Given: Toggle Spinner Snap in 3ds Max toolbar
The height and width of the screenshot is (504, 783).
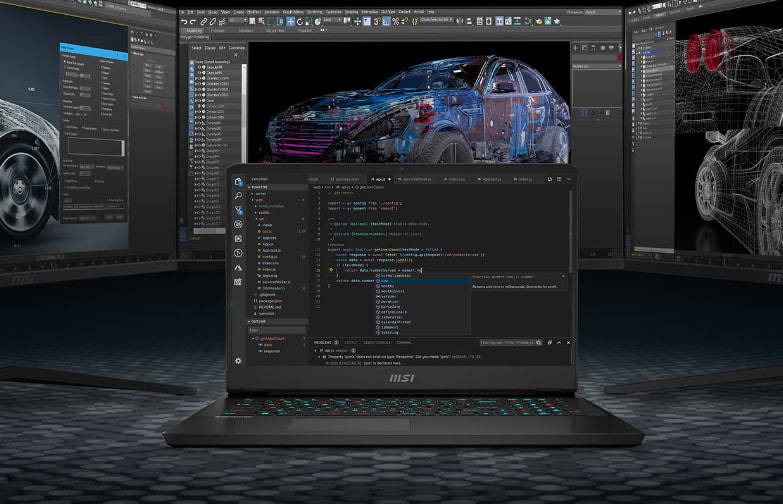Looking at the screenshot, I should pyautogui.click(x=404, y=21).
